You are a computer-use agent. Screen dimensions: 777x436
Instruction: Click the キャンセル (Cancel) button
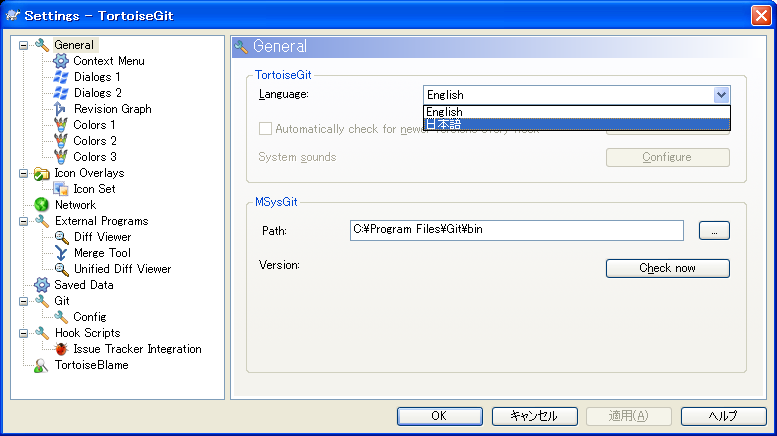534,416
